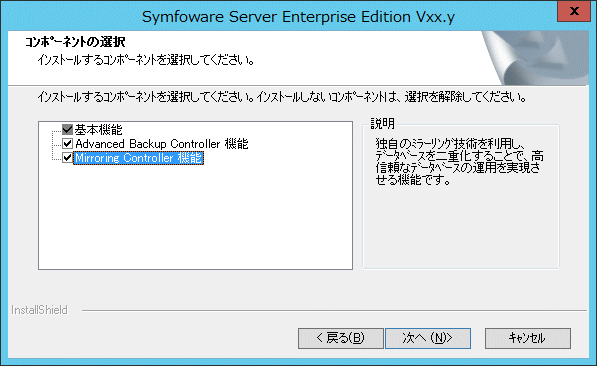Screen dimensions: 597x366
Task: Select the 基本機能 tree item label
Action: coord(99,130)
